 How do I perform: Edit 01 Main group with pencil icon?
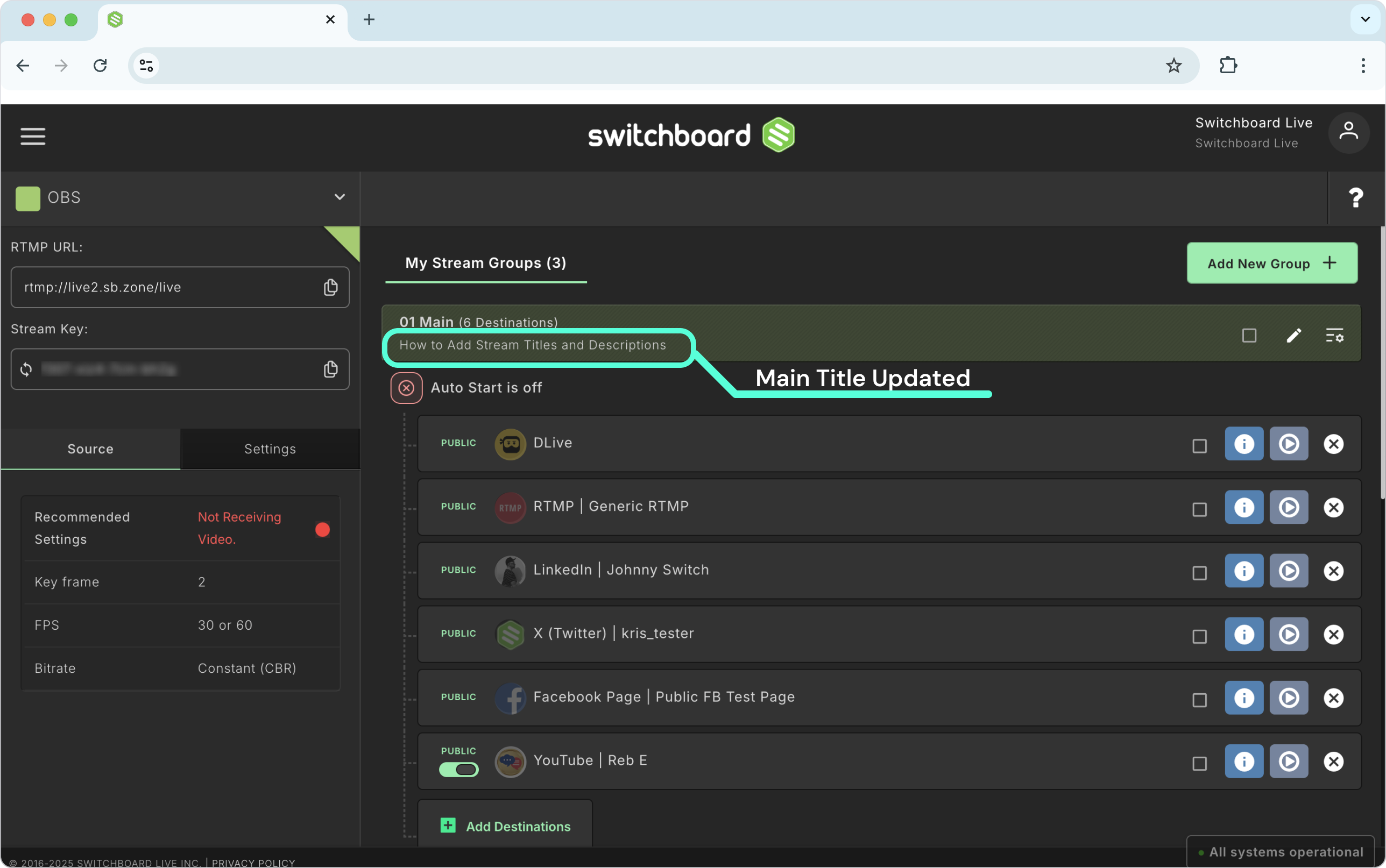pos(1293,335)
